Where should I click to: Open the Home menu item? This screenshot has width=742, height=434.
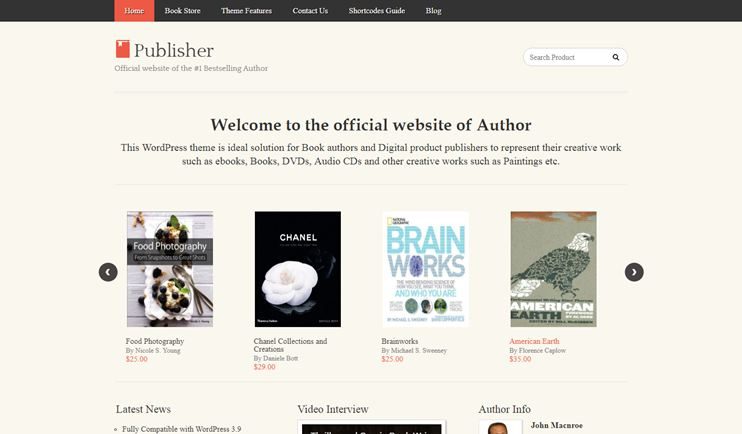coord(134,10)
